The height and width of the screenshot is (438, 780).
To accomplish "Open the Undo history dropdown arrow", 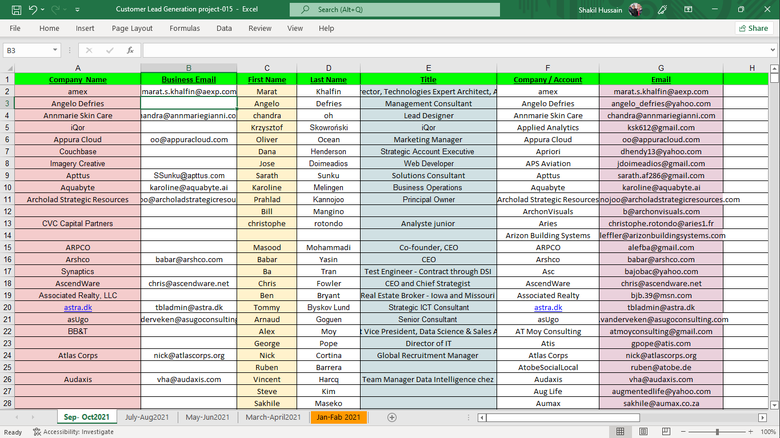I will 43,9.
